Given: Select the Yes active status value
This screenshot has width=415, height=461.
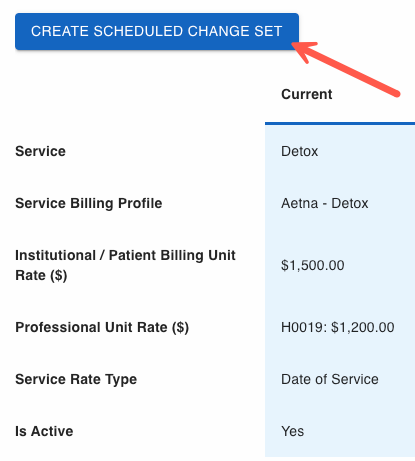Looking at the screenshot, I should [x=292, y=431].
